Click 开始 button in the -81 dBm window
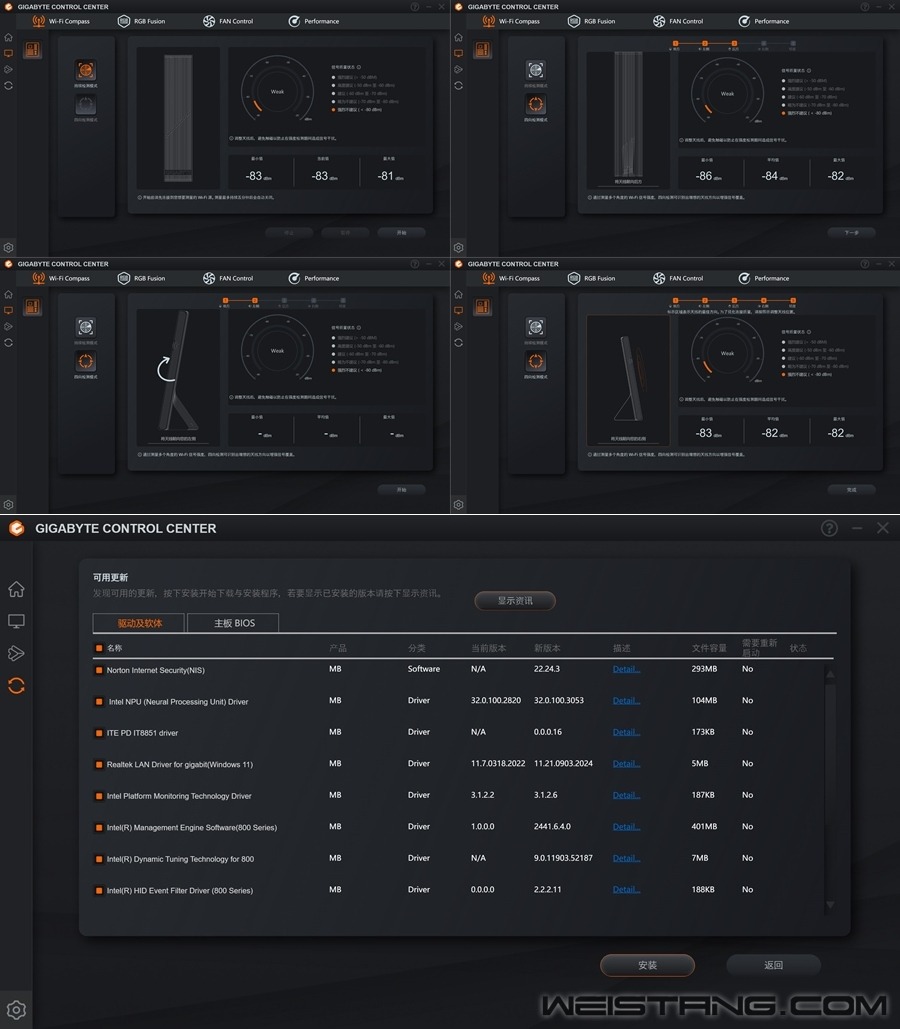 (402, 232)
